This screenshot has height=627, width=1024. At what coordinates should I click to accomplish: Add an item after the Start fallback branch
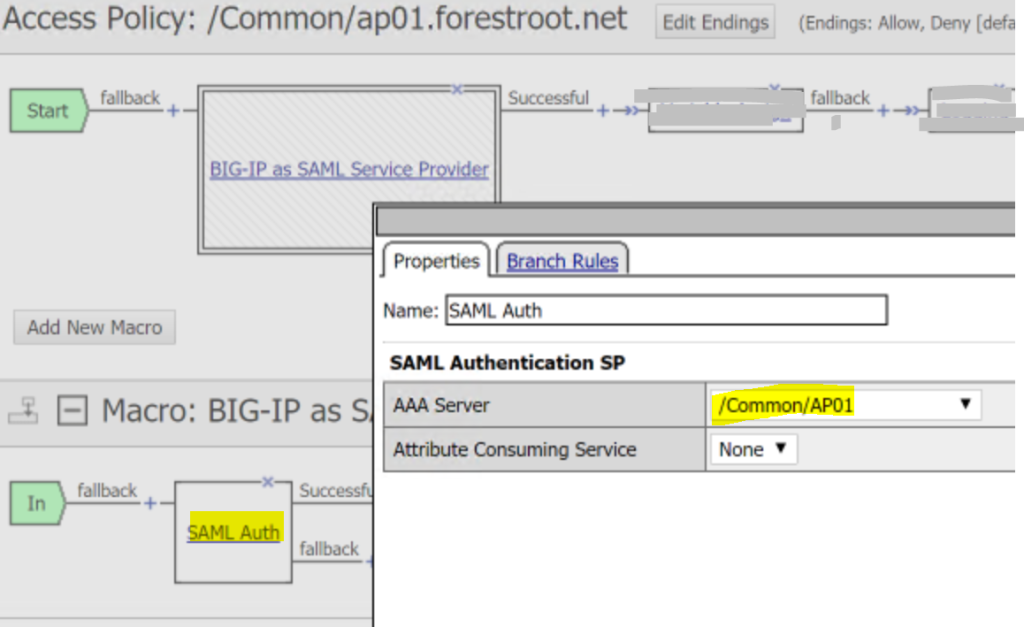(173, 111)
